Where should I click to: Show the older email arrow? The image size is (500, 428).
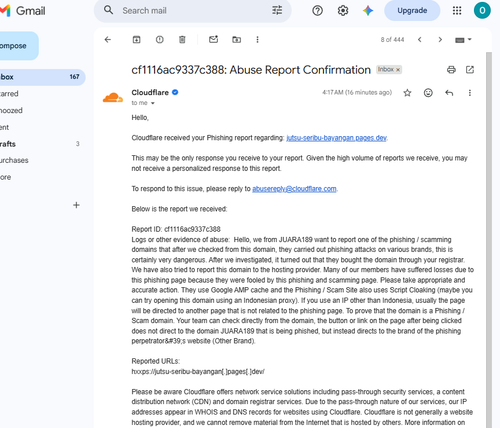pyautogui.click(x=440, y=40)
